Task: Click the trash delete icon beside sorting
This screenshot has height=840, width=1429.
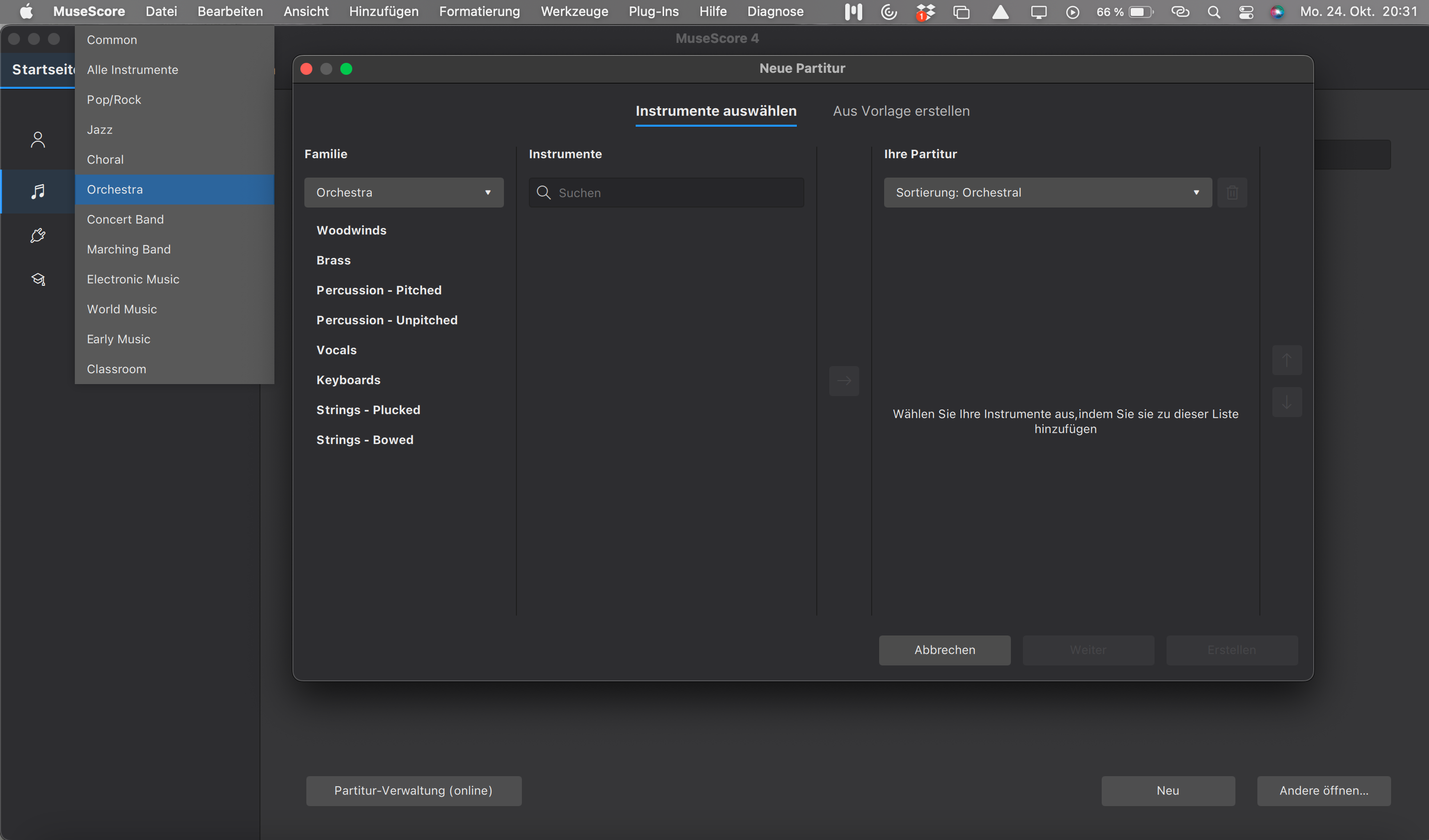Action: coord(1231,193)
